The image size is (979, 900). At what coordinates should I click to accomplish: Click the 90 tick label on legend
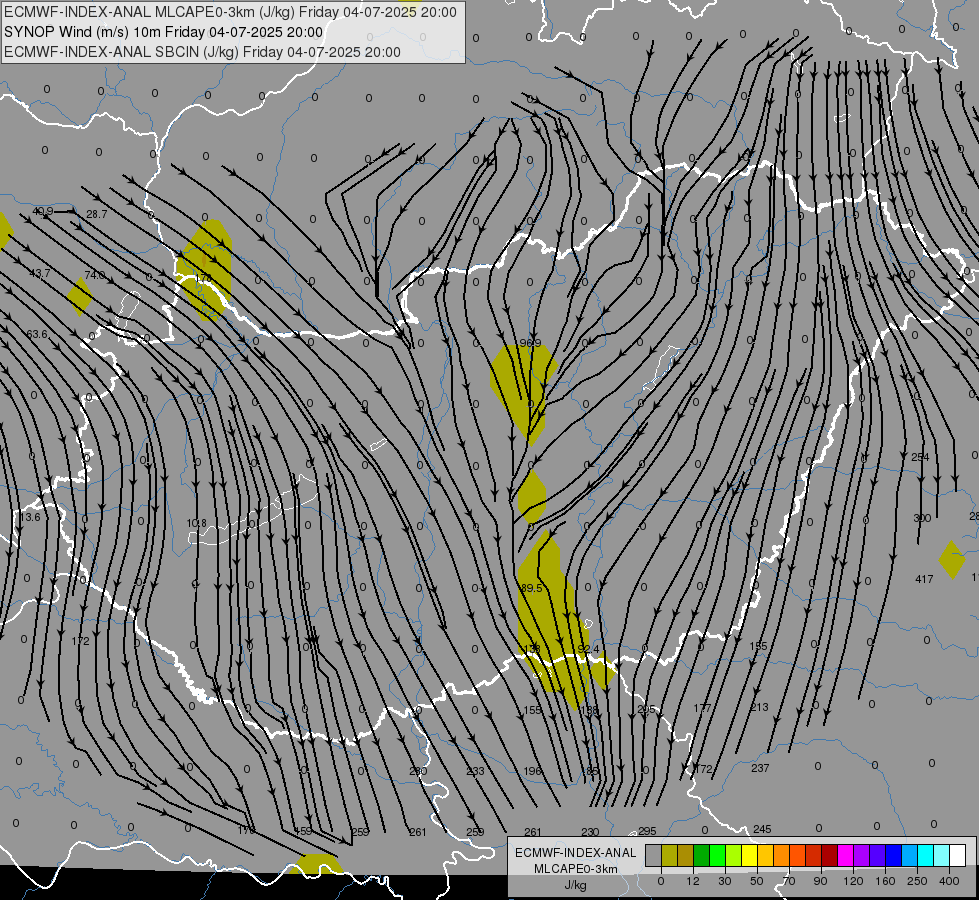820,881
